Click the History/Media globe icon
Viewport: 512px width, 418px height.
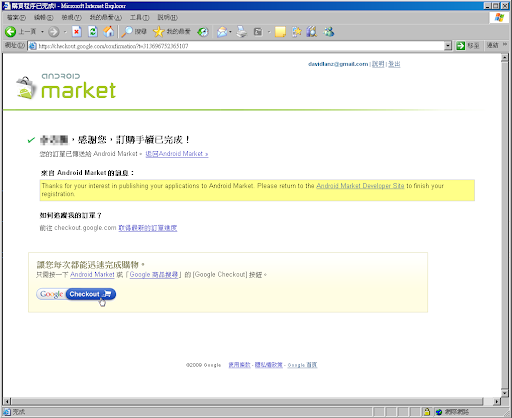coord(203,32)
